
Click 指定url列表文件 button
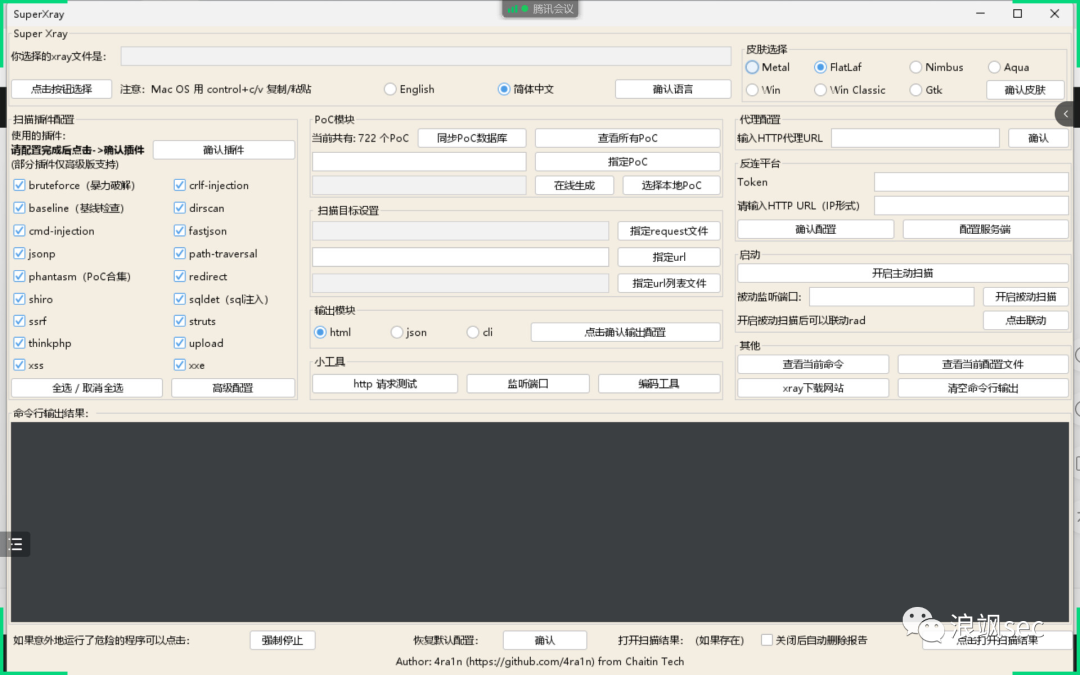[669, 283]
